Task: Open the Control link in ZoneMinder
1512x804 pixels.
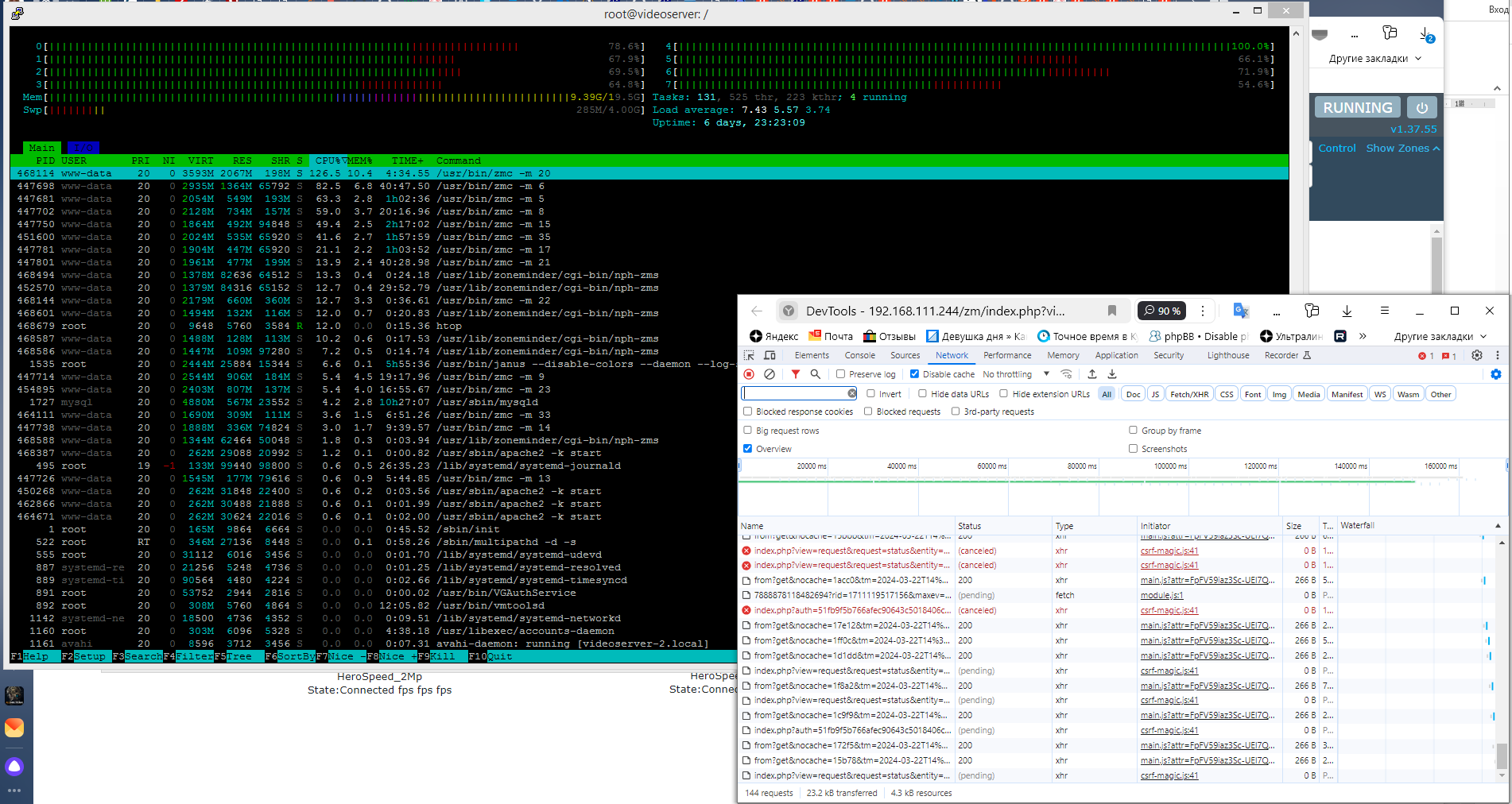Action: tap(1337, 149)
